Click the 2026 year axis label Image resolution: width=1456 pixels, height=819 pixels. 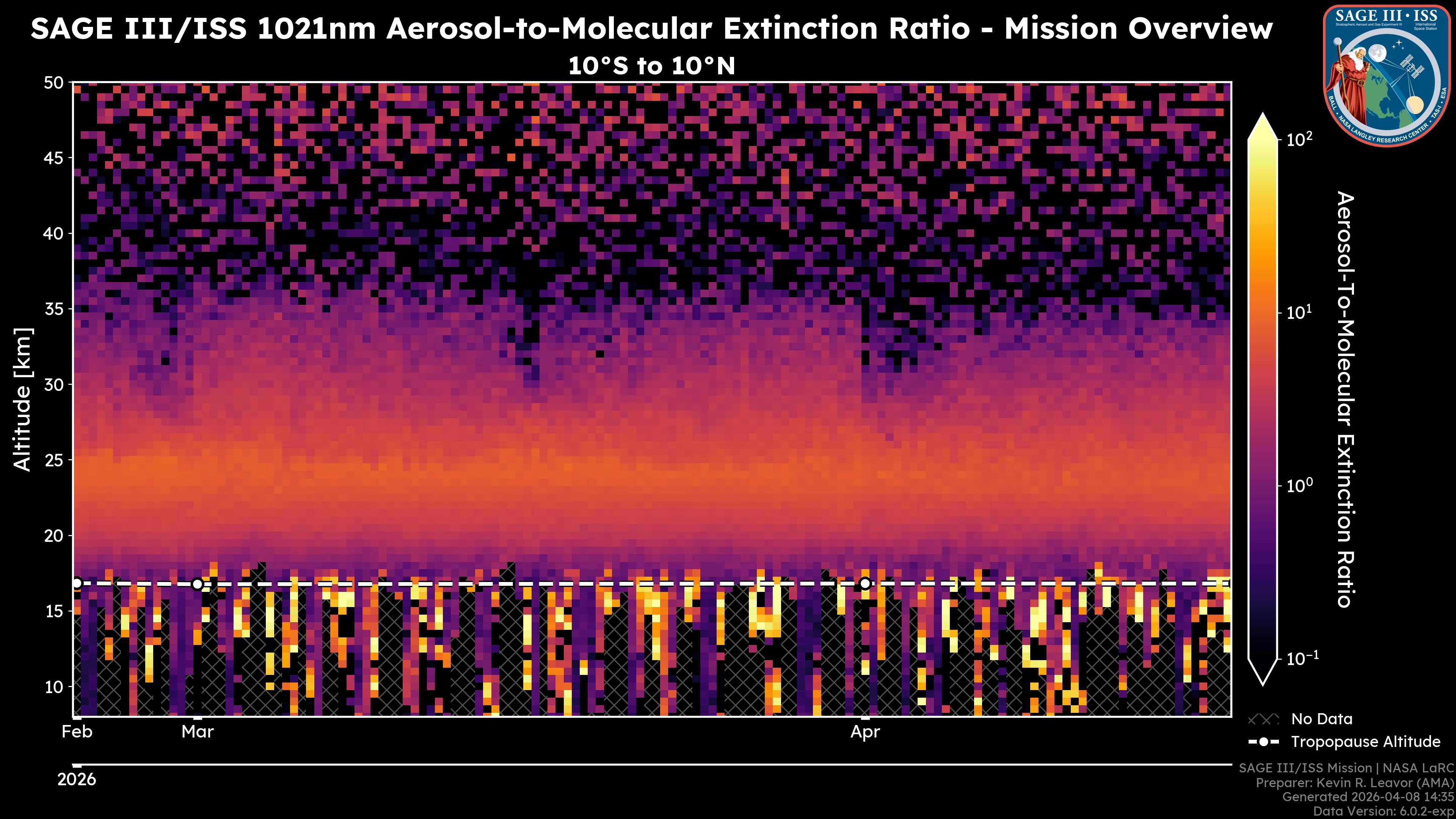[77, 780]
